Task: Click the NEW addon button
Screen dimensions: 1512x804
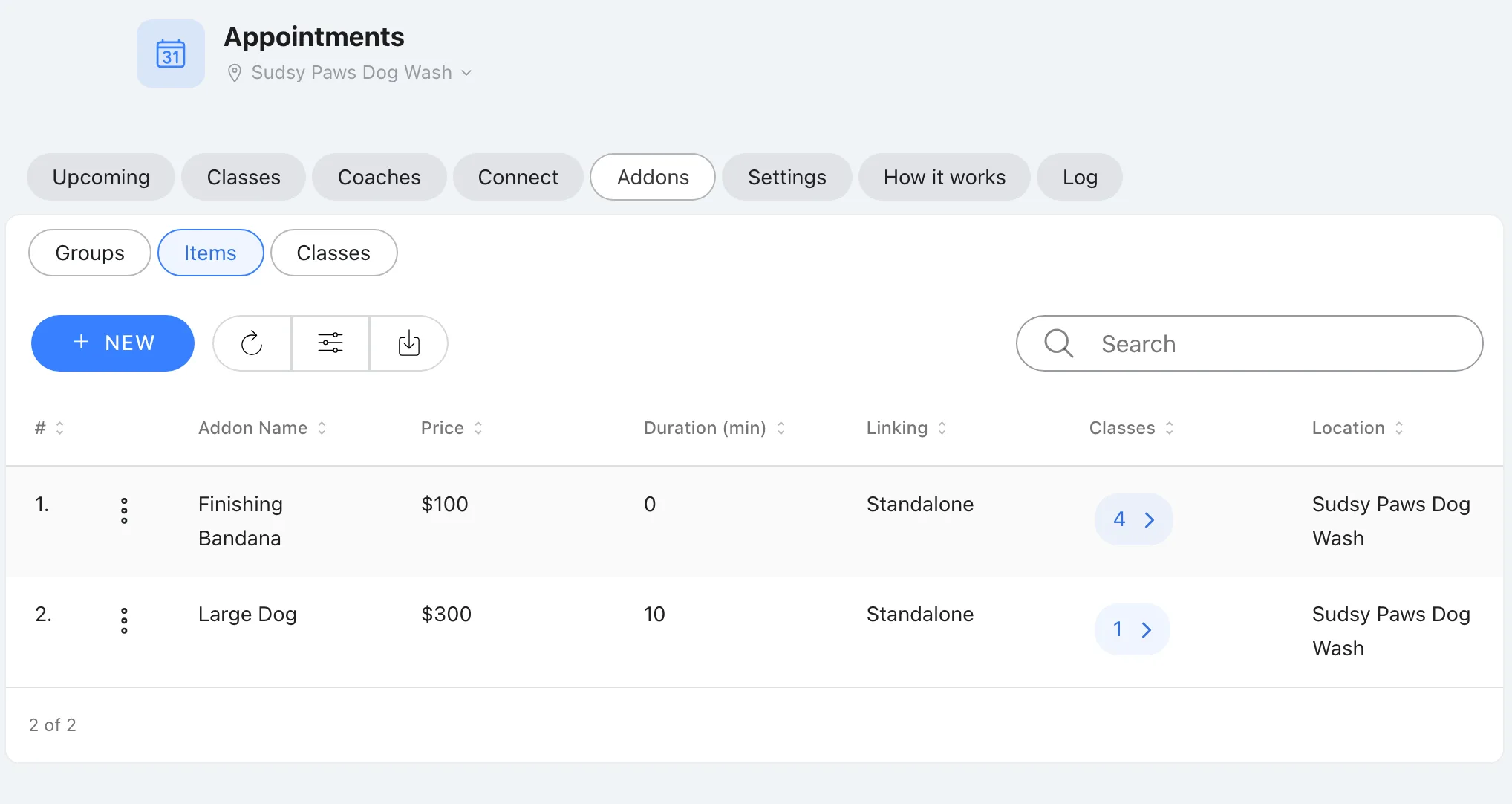Action: pos(113,343)
